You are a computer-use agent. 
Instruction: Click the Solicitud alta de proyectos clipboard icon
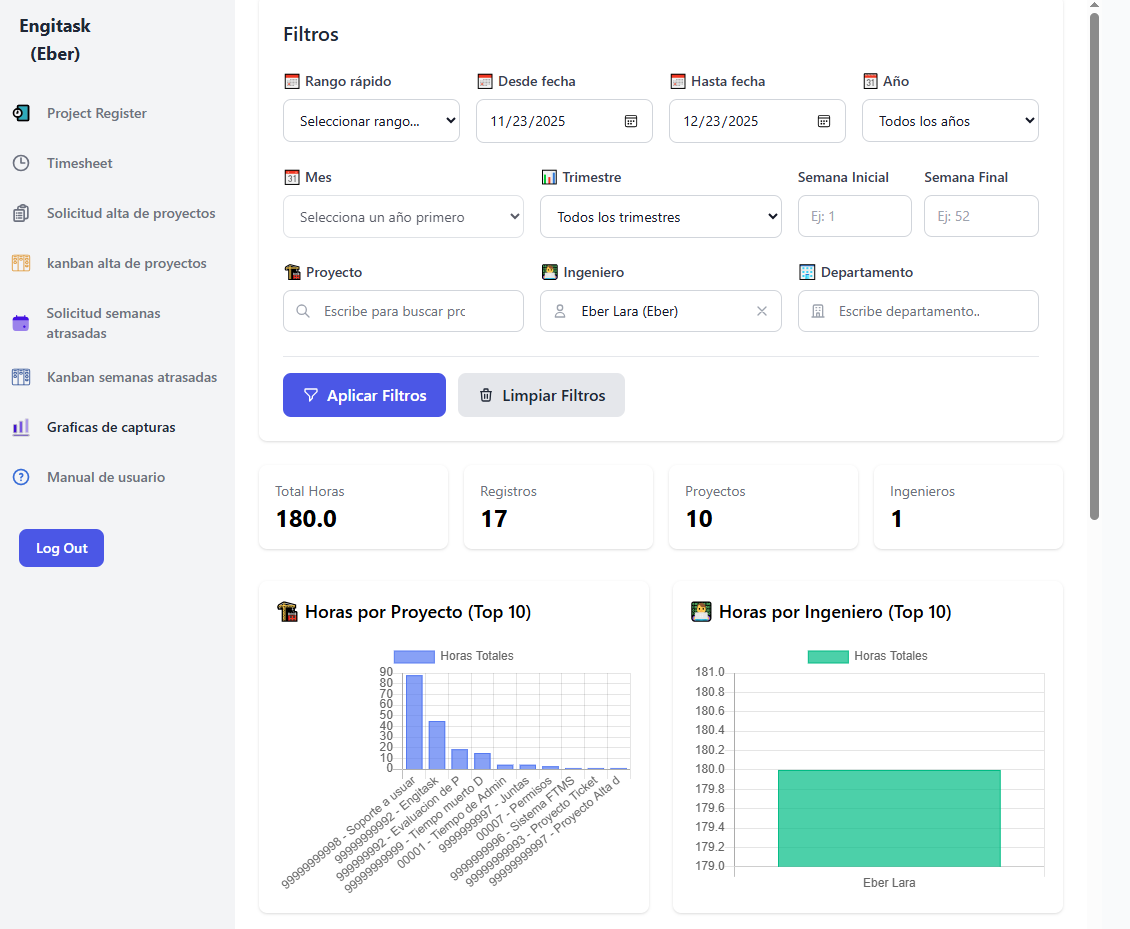(x=21, y=213)
